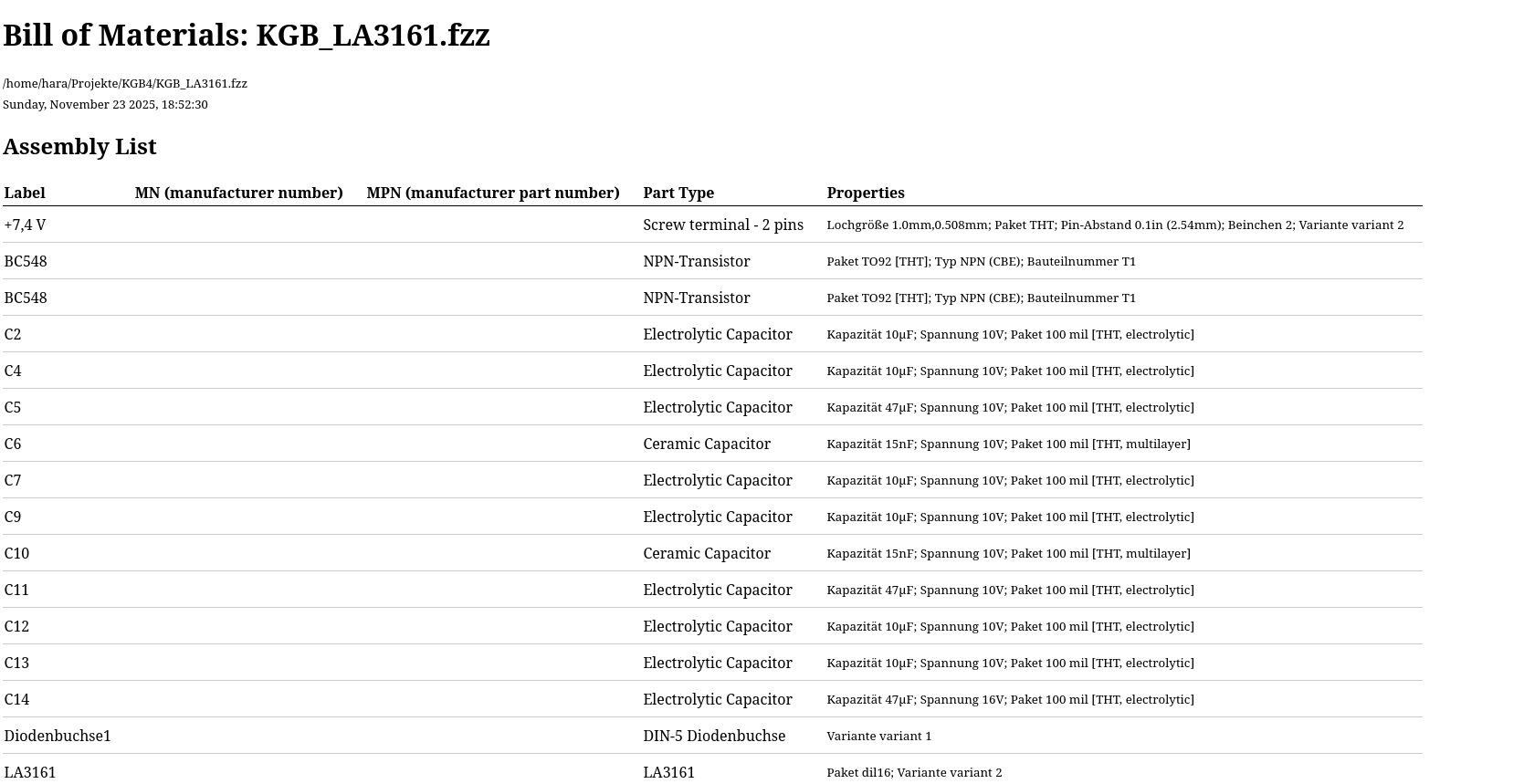Viewport: 1524px width, 784px height.
Task: Click the Bill of Materials page title
Action: pos(247,36)
